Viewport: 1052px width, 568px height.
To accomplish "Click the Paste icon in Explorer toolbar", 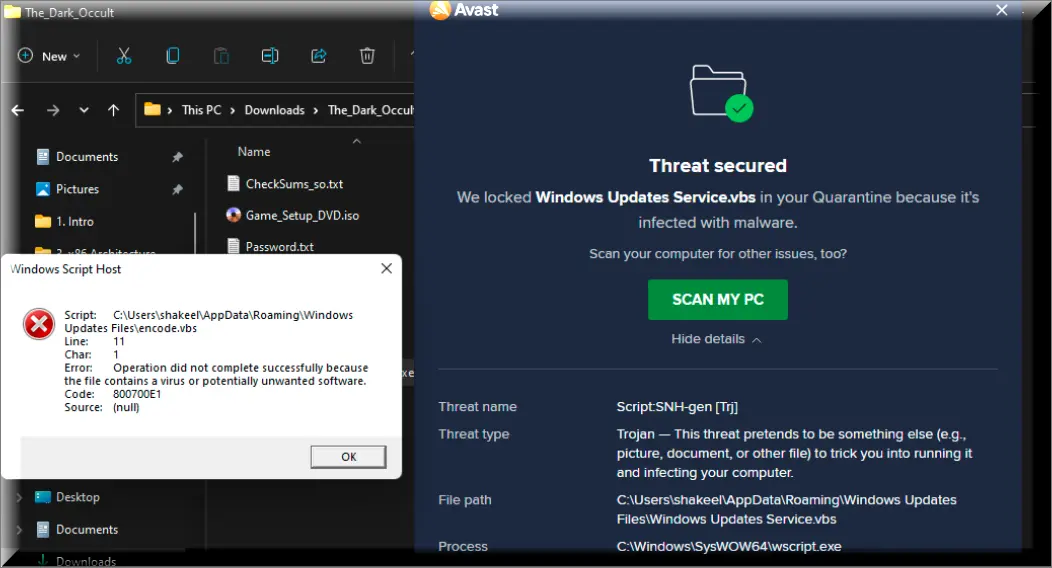I will coord(221,56).
